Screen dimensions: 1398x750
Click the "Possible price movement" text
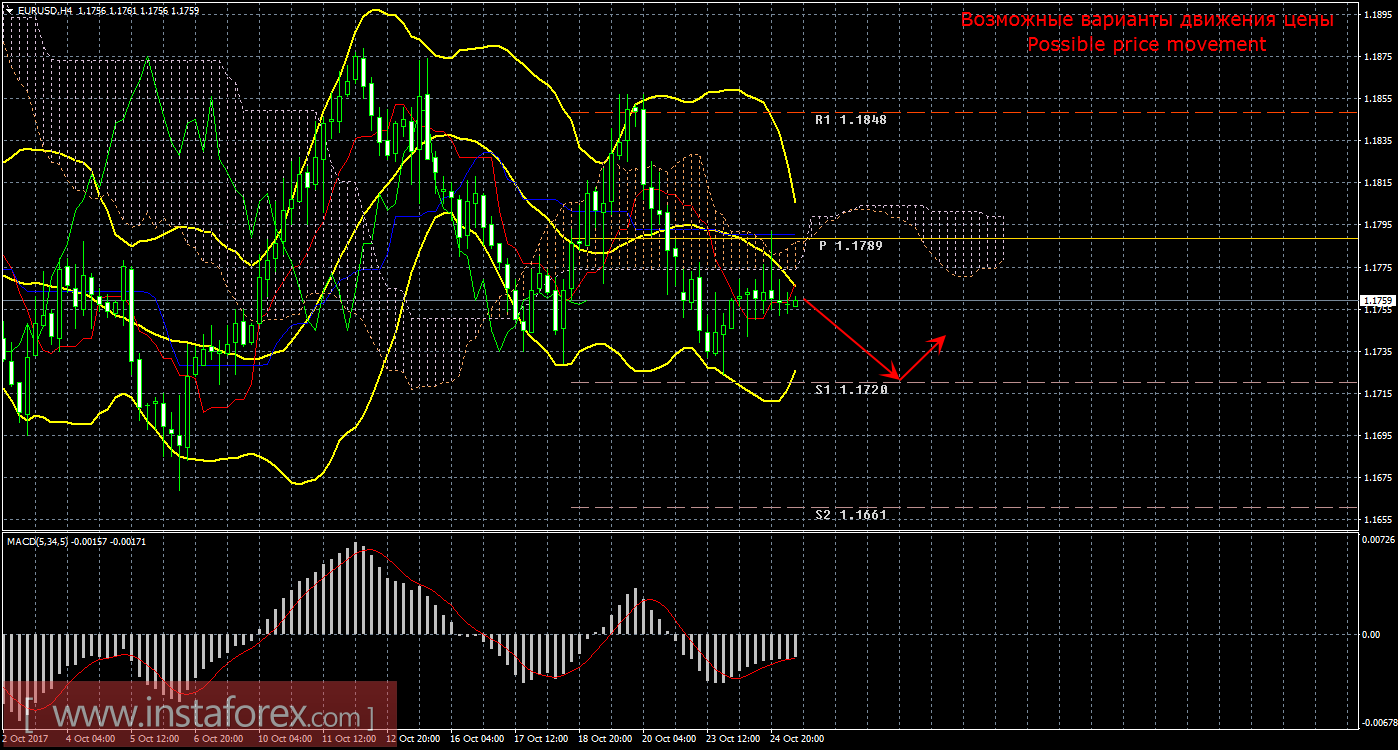1146,45
